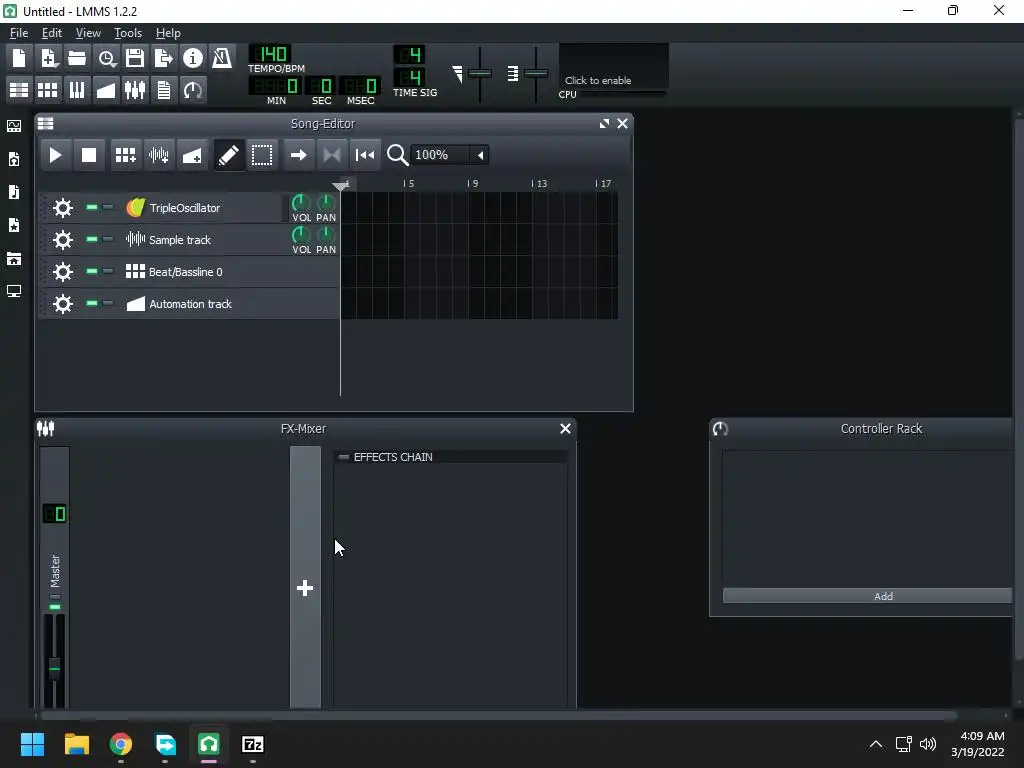Toggle auto-scrolling arrow in Song-Editor
The image size is (1024, 768).
point(298,155)
